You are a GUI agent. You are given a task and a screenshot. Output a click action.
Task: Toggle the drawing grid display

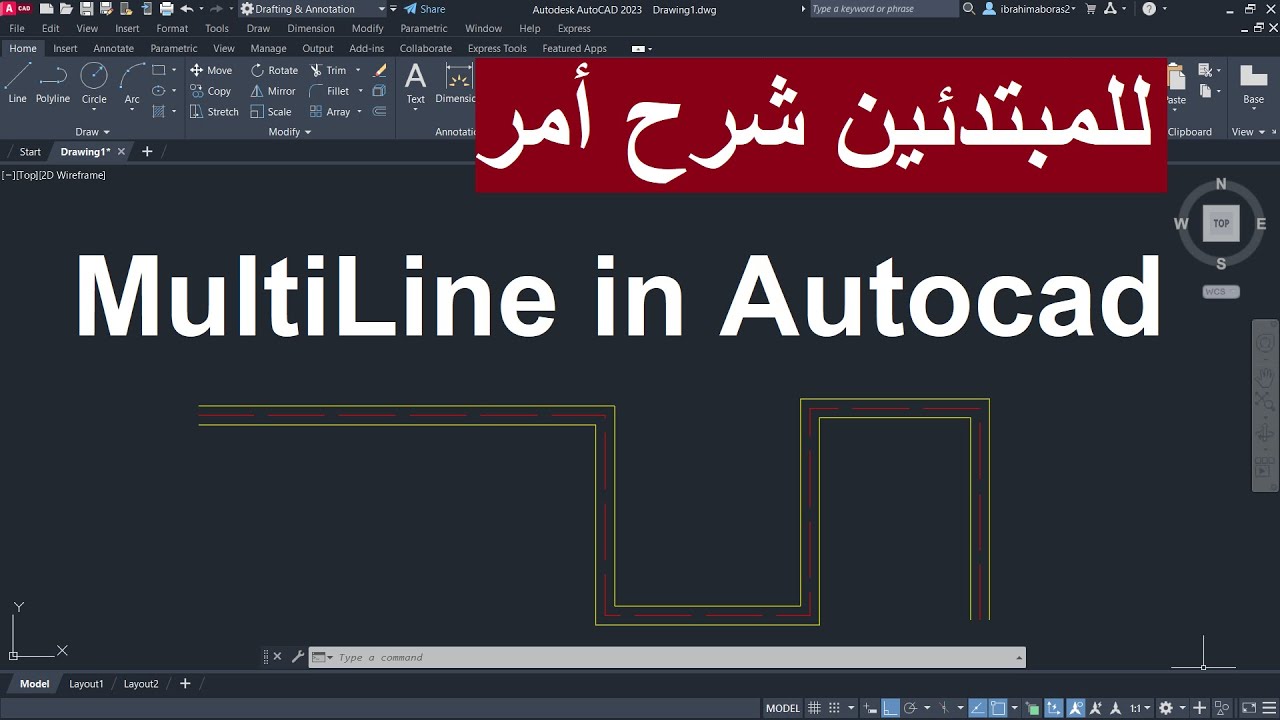(814, 708)
